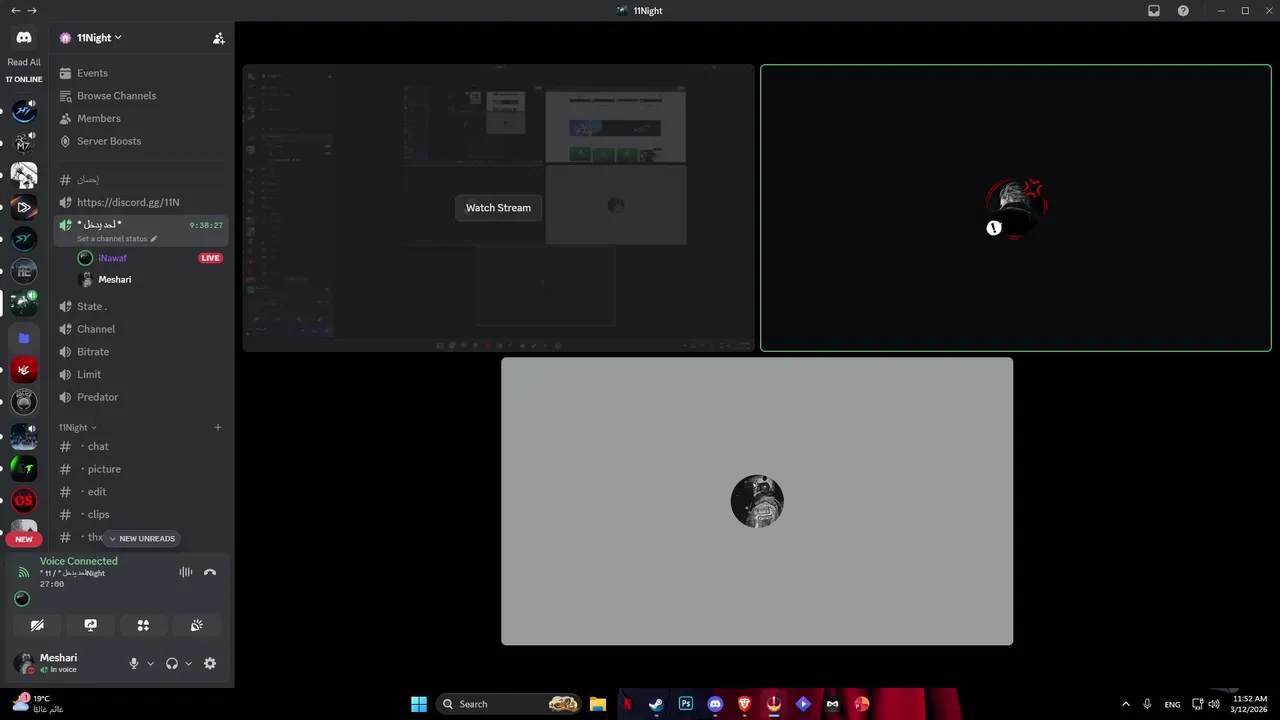This screenshot has width=1280, height=720.
Task: Join the State voice channel
Action: [143, 306]
